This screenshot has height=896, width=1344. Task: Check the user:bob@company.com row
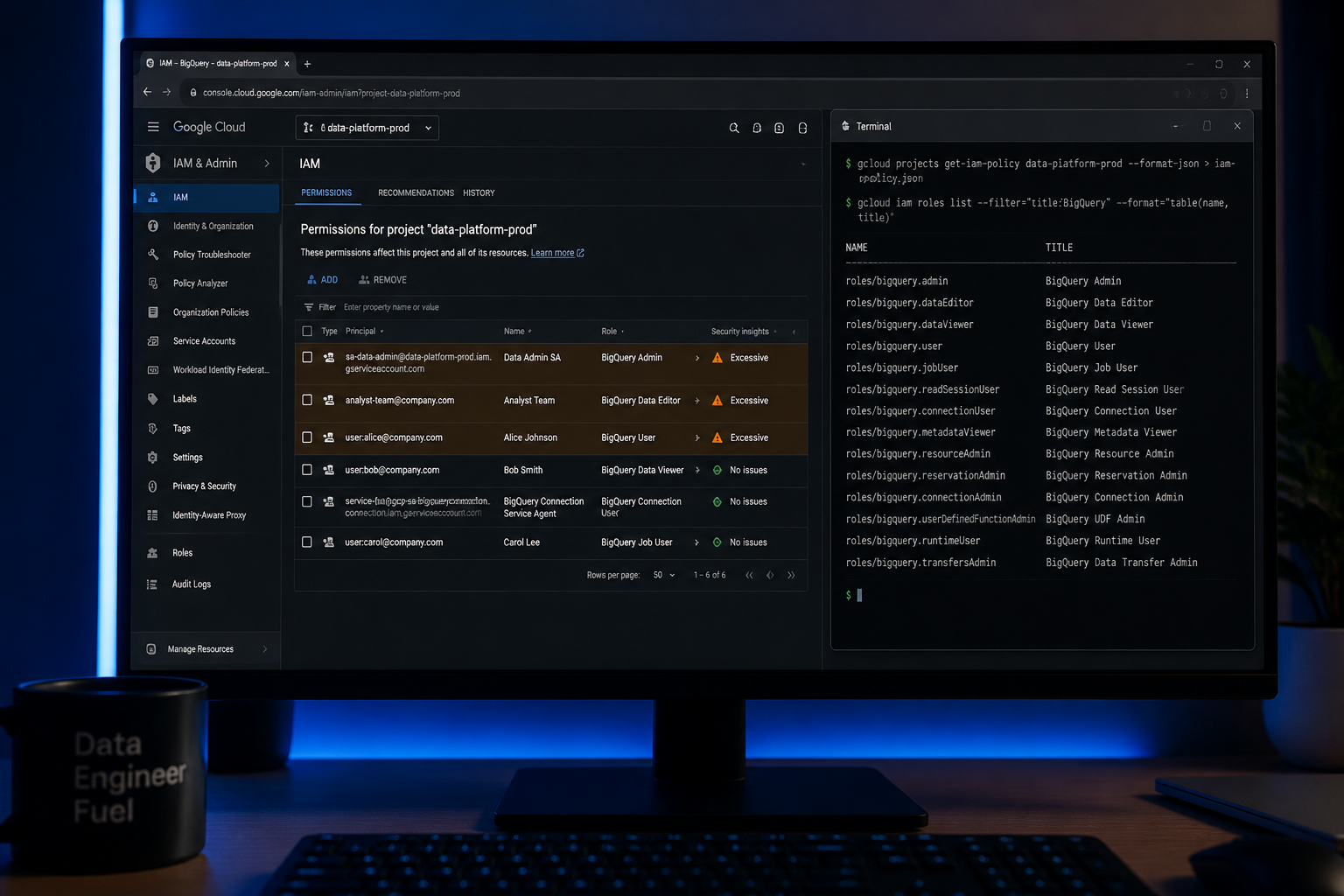tap(307, 470)
